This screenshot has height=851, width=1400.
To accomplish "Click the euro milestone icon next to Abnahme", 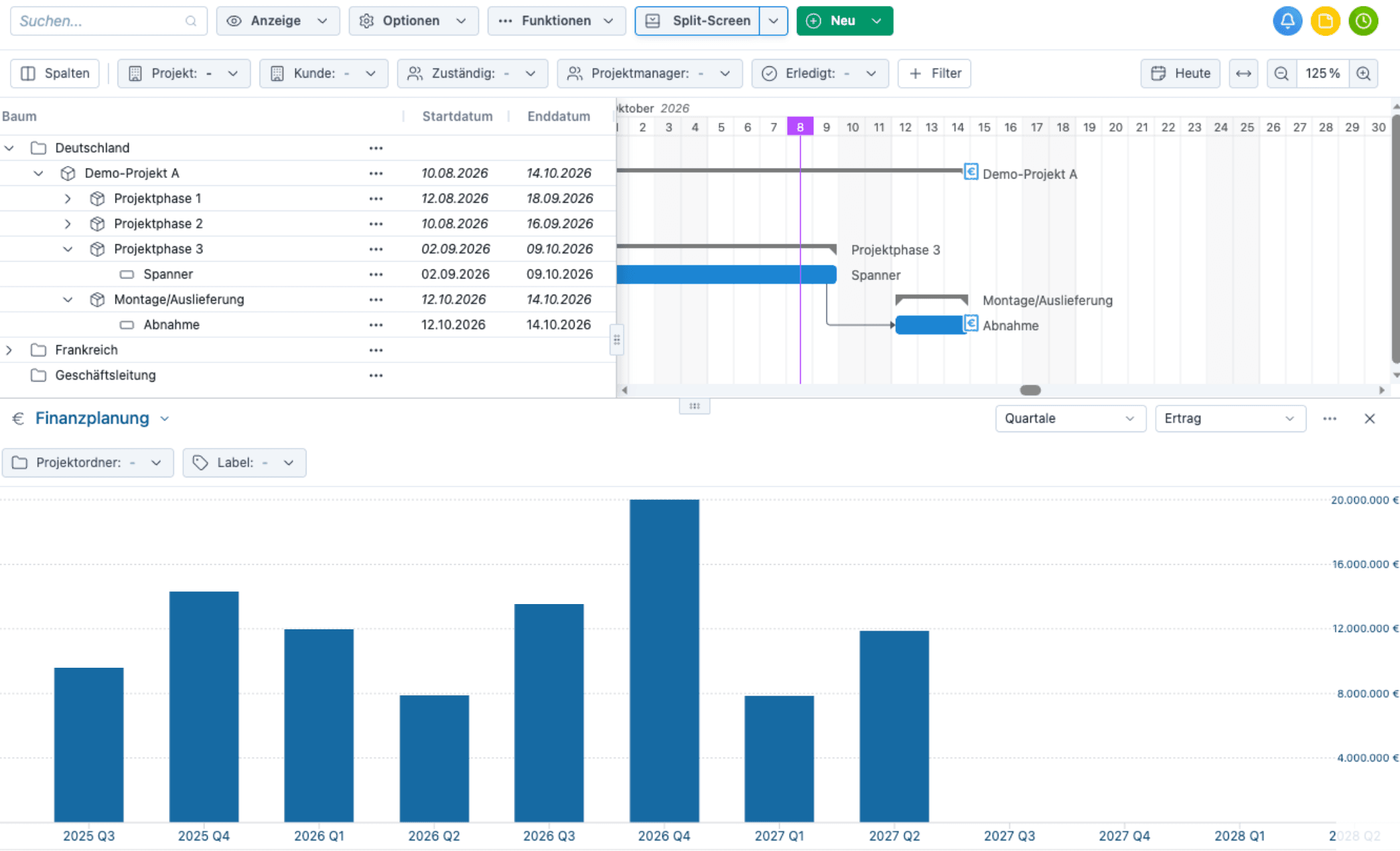I will [x=971, y=323].
